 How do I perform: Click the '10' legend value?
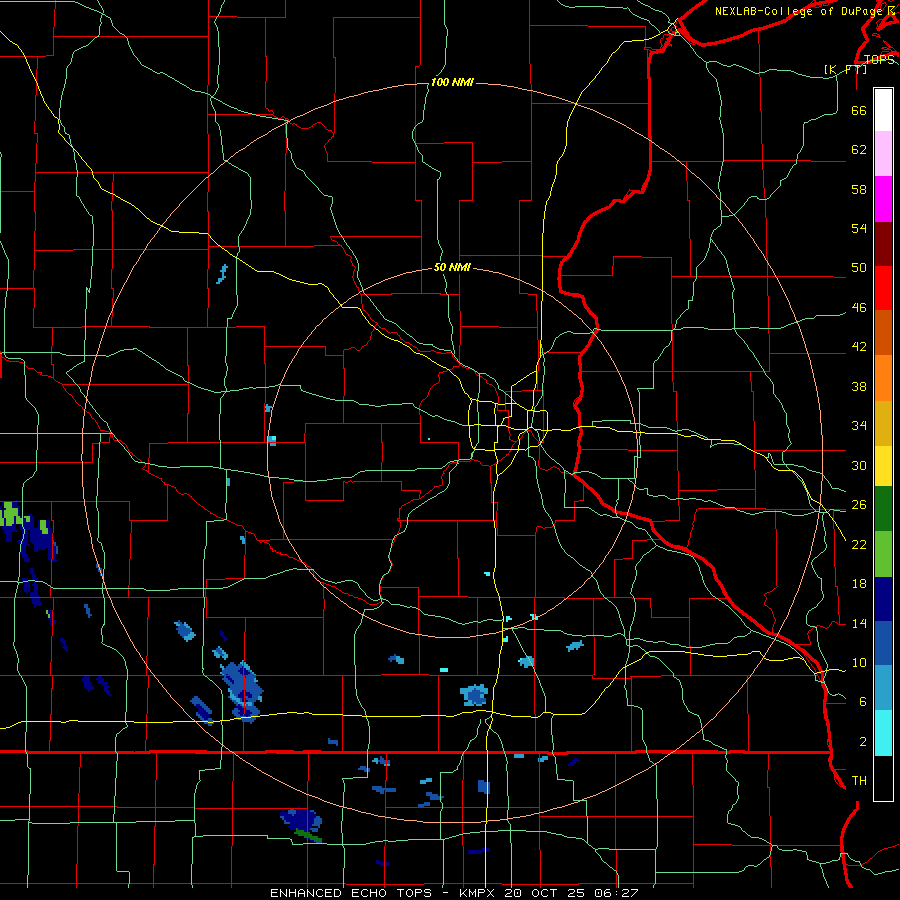click(859, 662)
